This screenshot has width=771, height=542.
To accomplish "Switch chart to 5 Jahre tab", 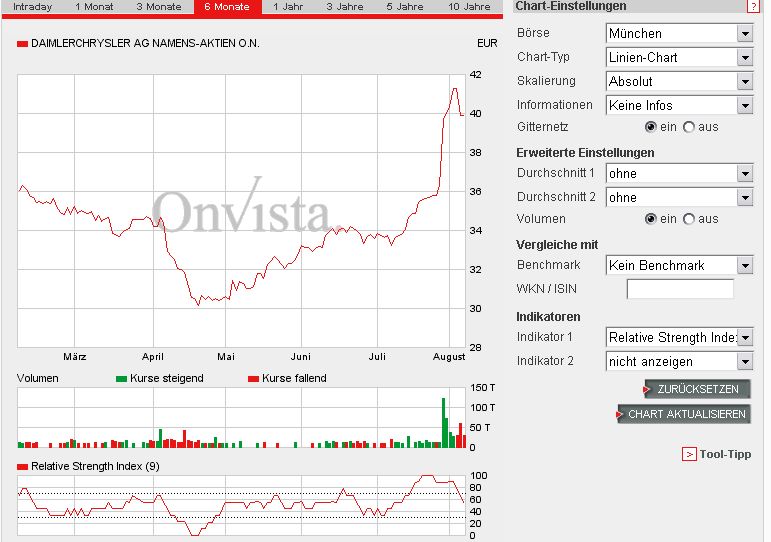I will pos(405,7).
